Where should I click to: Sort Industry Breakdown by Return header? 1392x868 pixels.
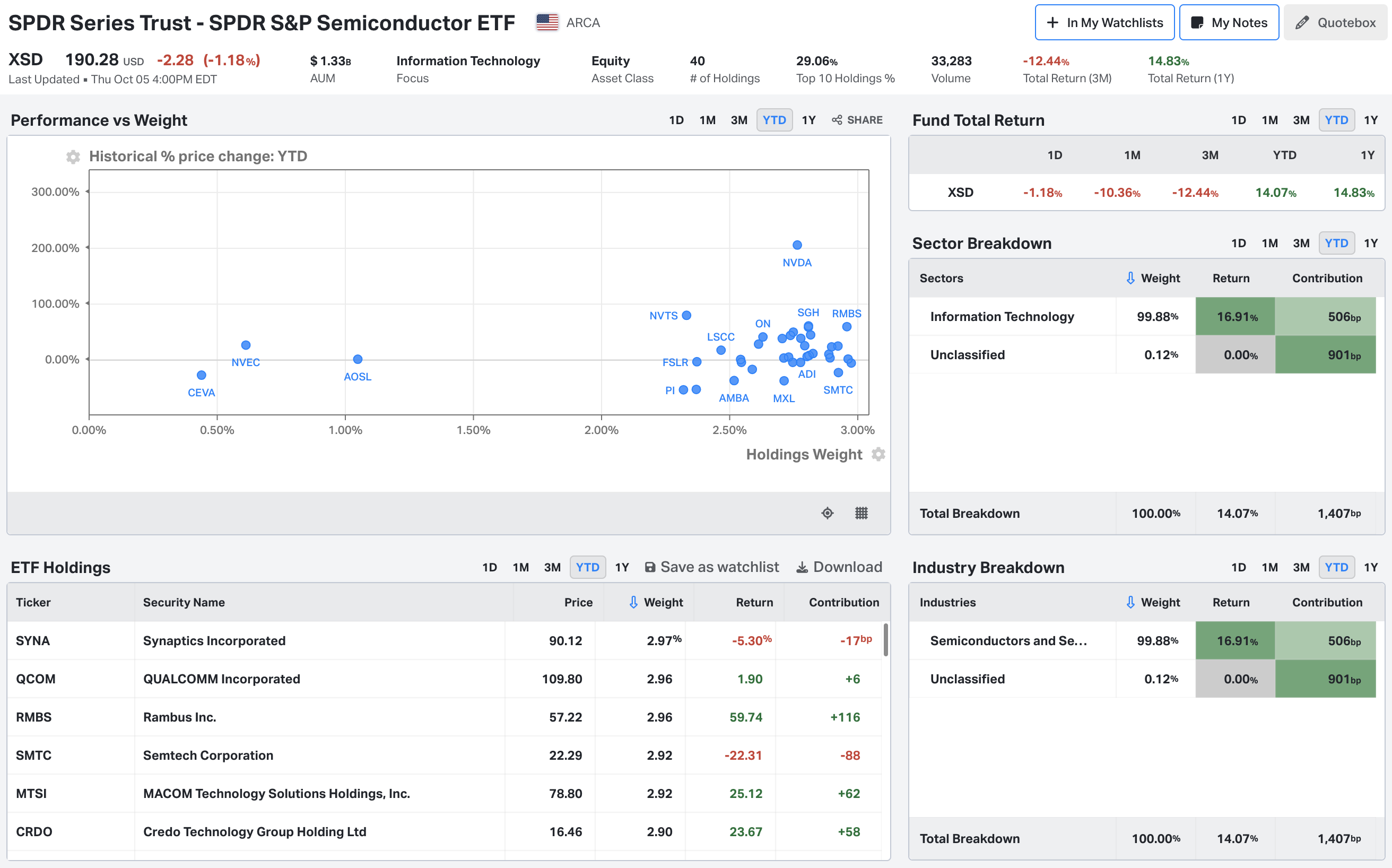[x=1231, y=602]
